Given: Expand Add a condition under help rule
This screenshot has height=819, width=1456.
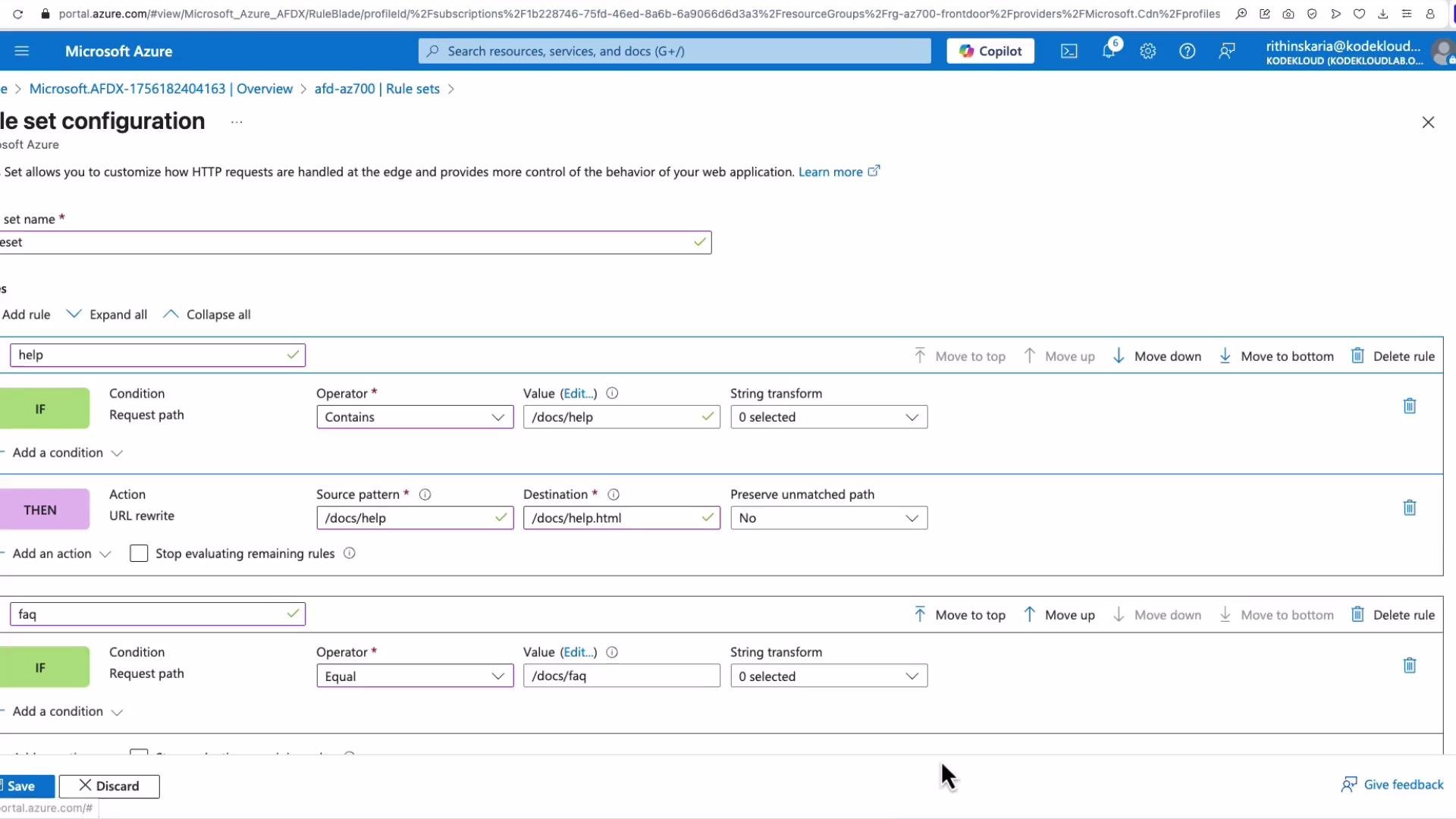Looking at the screenshot, I should point(61,453).
